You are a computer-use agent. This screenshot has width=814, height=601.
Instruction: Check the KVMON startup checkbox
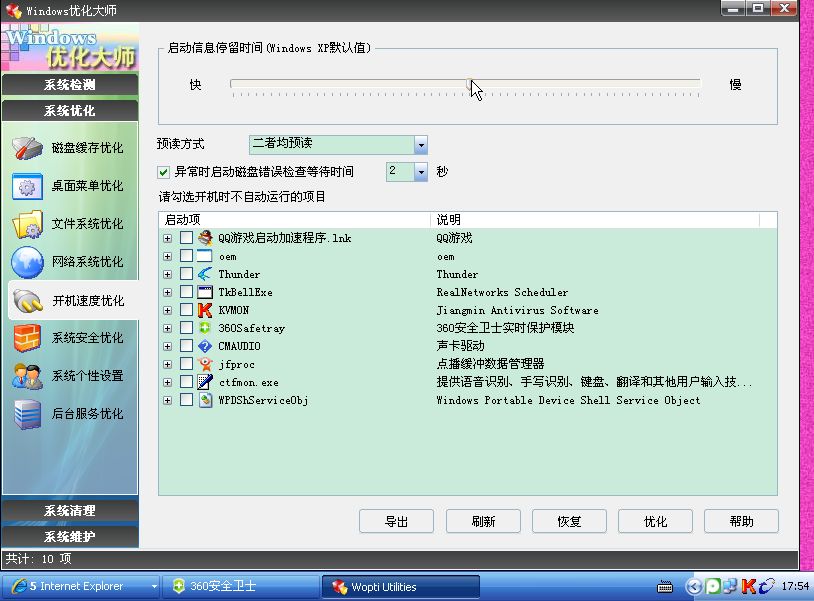coord(186,310)
